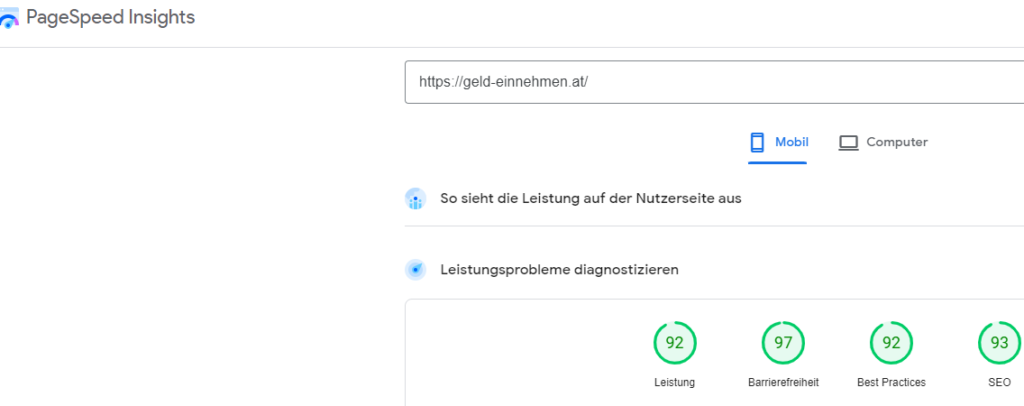Open the PageSpeed Insights title link
This screenshot has width=1024, height=406.
point(110,18)
